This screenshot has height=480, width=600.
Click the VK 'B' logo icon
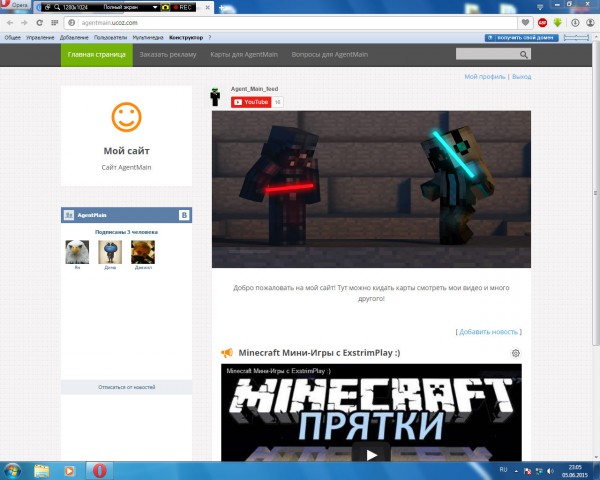click(x=184, y=215)
